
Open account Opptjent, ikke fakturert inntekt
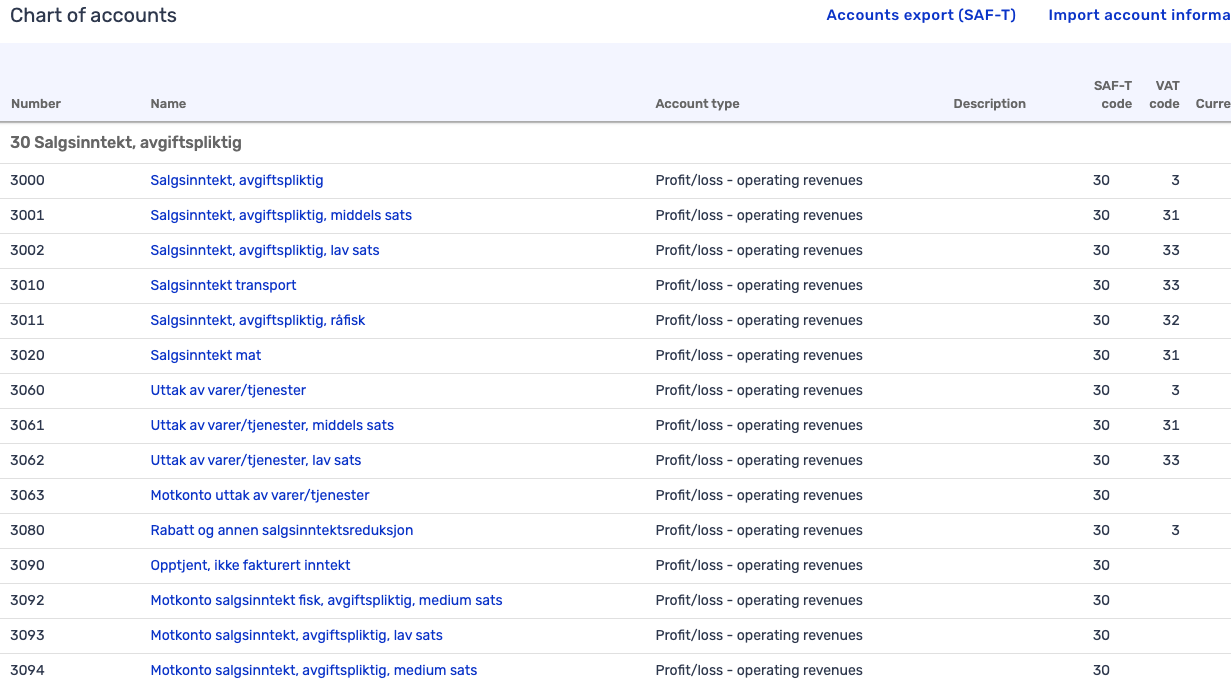250,565
